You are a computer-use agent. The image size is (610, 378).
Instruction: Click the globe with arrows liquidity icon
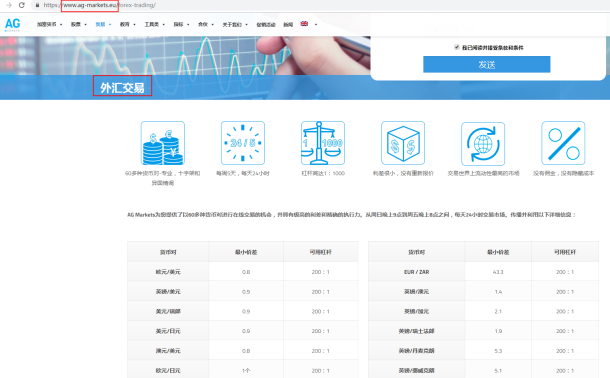pos(483,144)
